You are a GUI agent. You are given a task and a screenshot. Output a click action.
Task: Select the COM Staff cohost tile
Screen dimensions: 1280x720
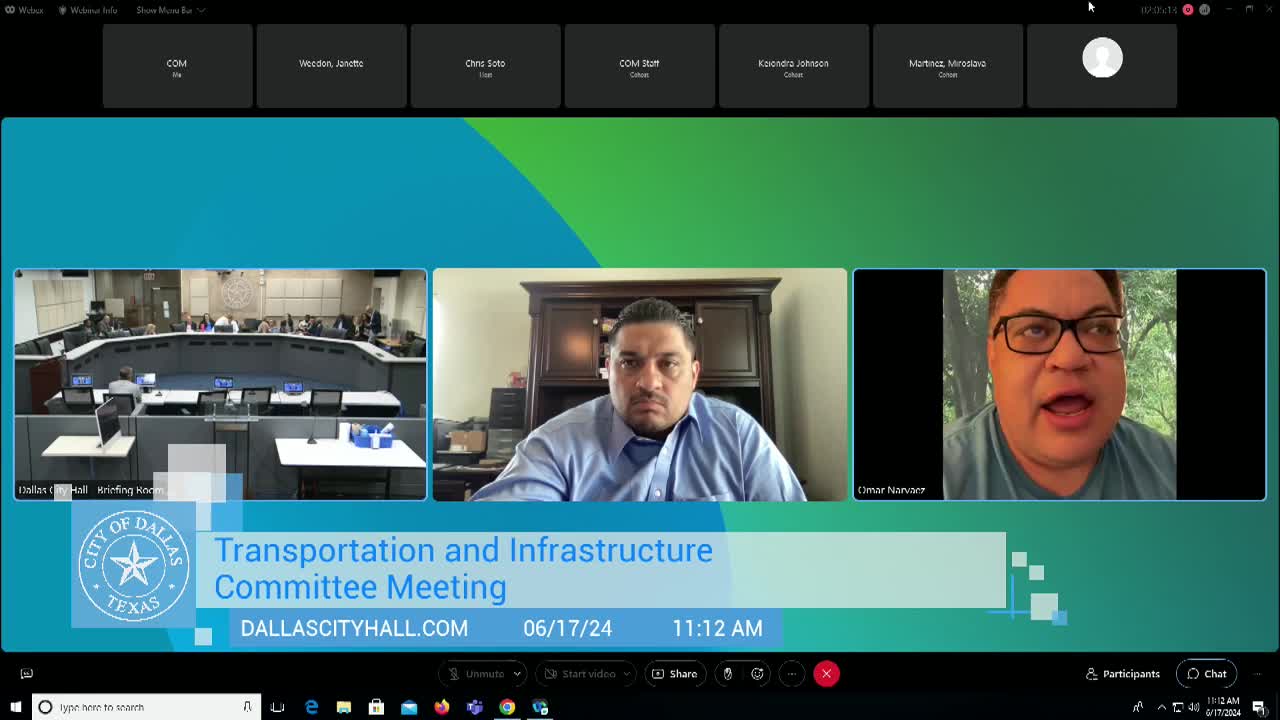[639, 66]
